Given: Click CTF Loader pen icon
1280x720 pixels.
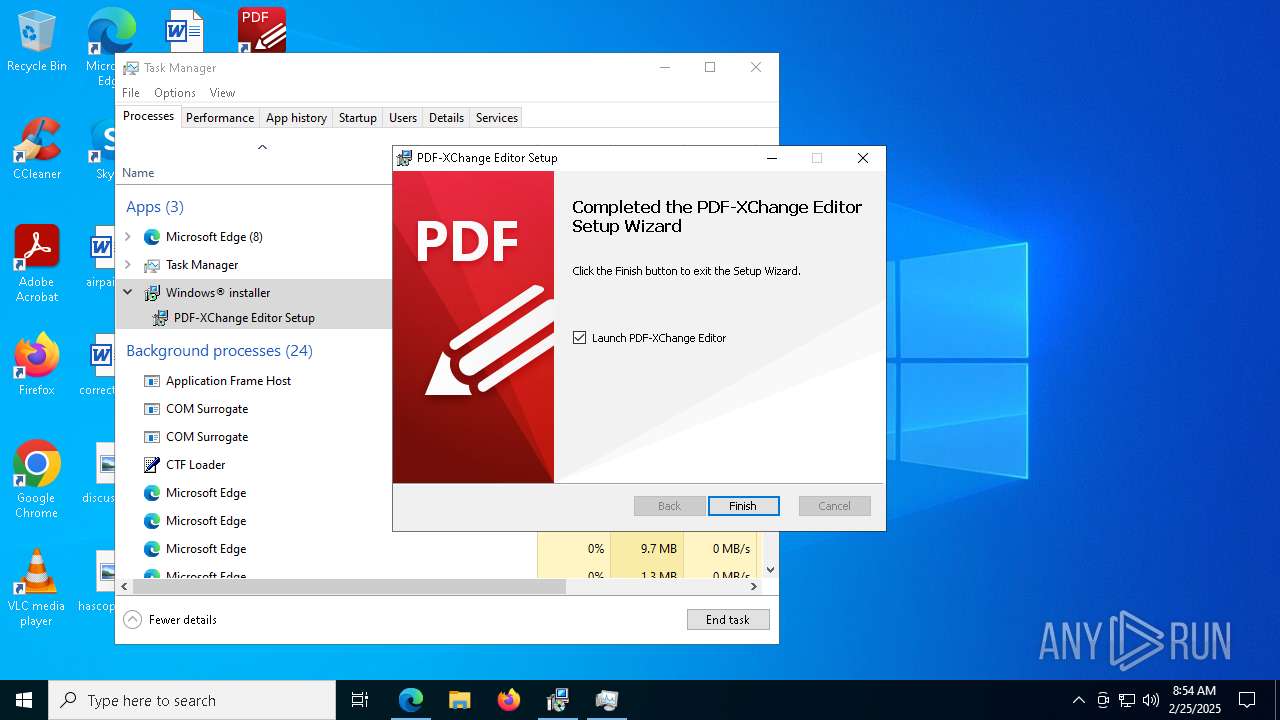Looking at the screenshot, I should (152, 465).
